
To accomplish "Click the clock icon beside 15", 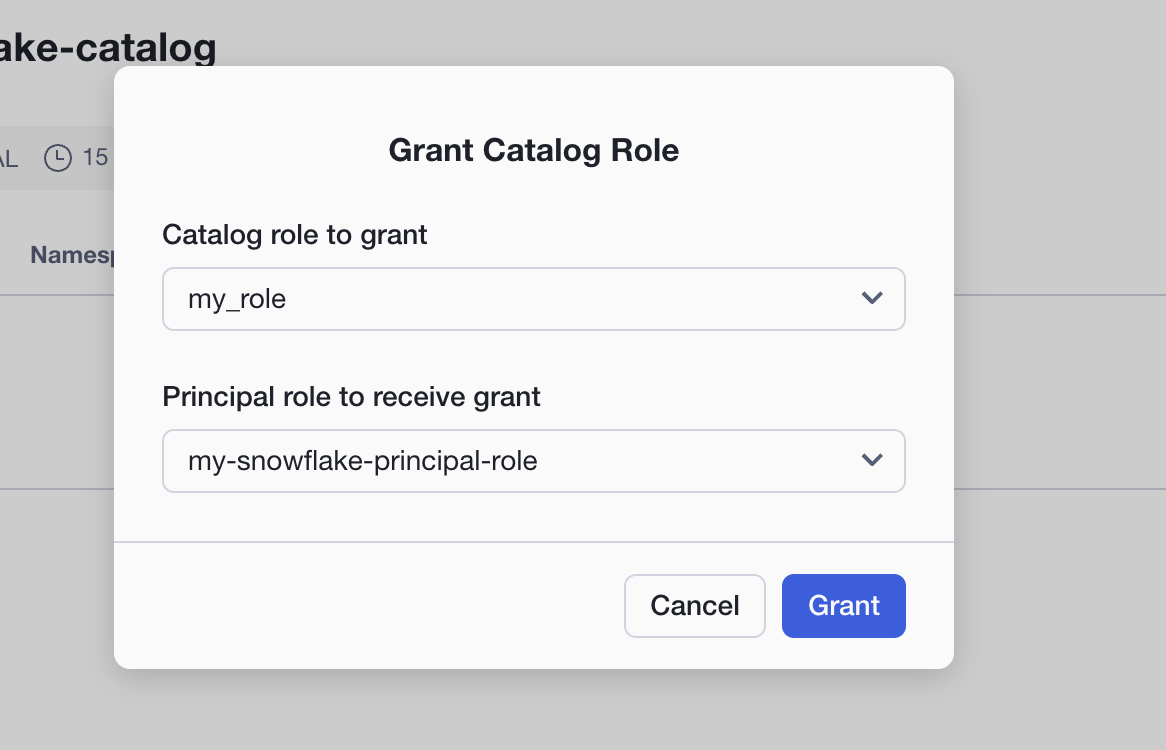I will [58, 158].
